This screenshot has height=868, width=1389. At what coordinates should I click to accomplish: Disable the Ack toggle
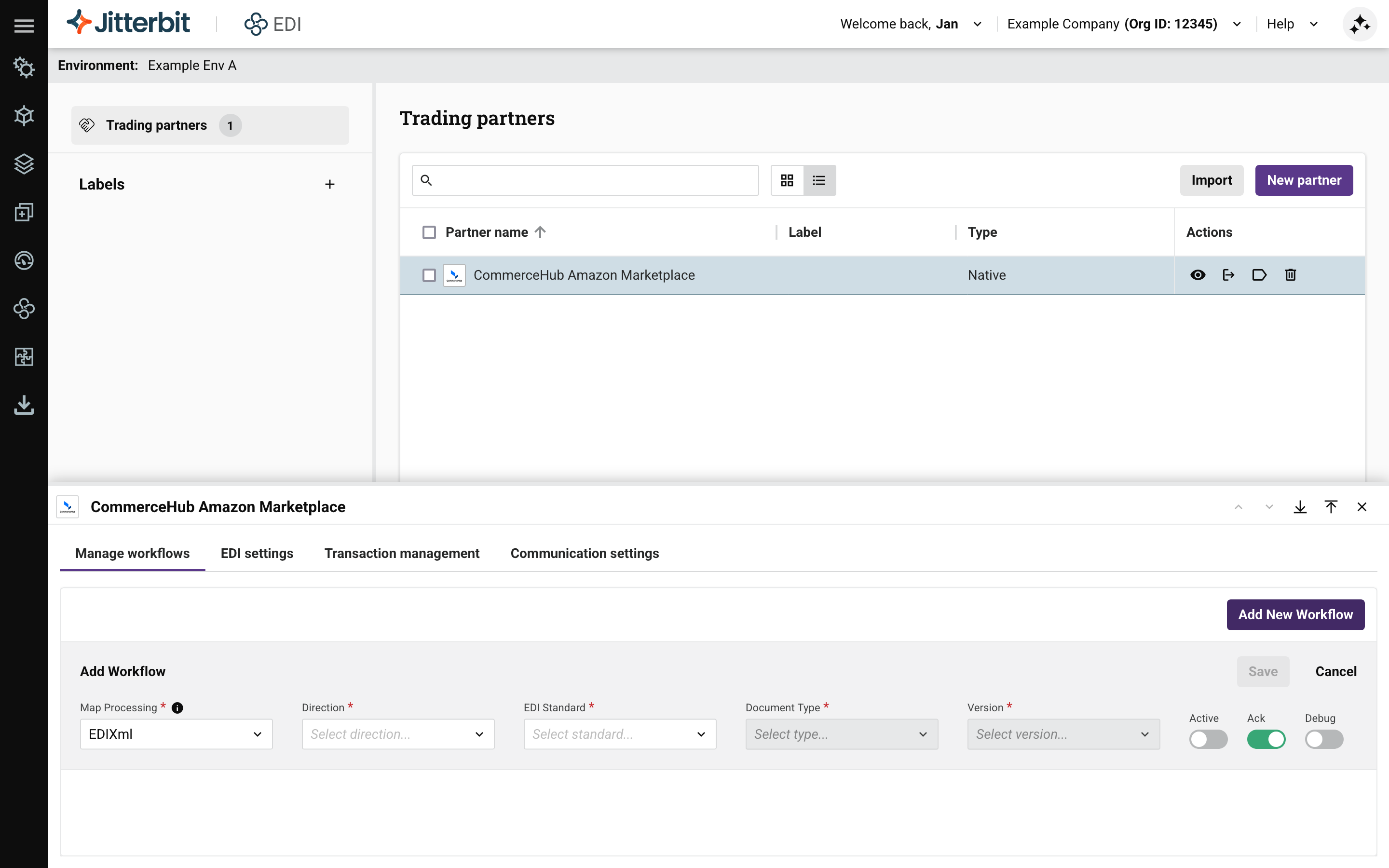click(x=1267, y=739)
